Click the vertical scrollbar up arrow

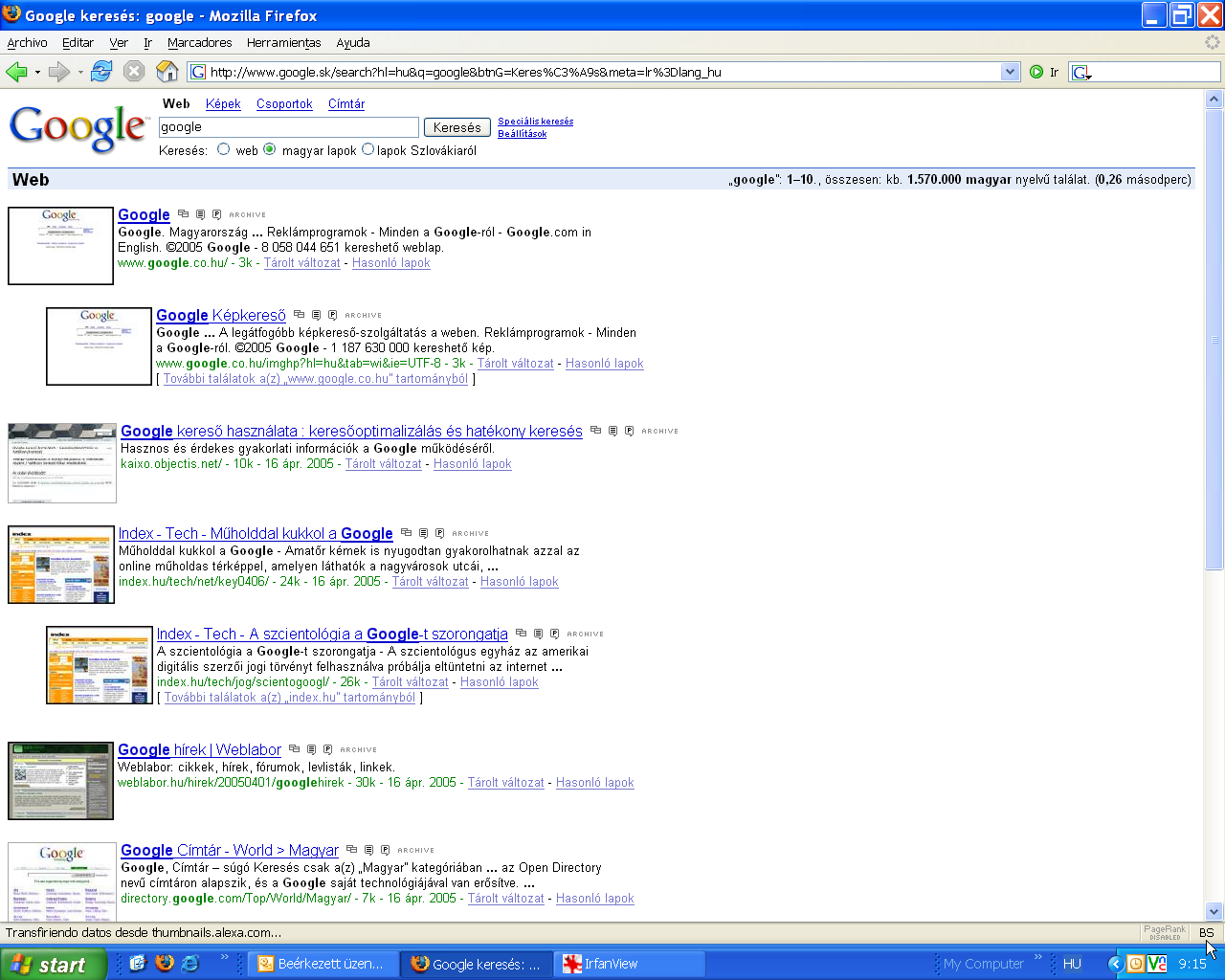click(x=1214, y=99)
